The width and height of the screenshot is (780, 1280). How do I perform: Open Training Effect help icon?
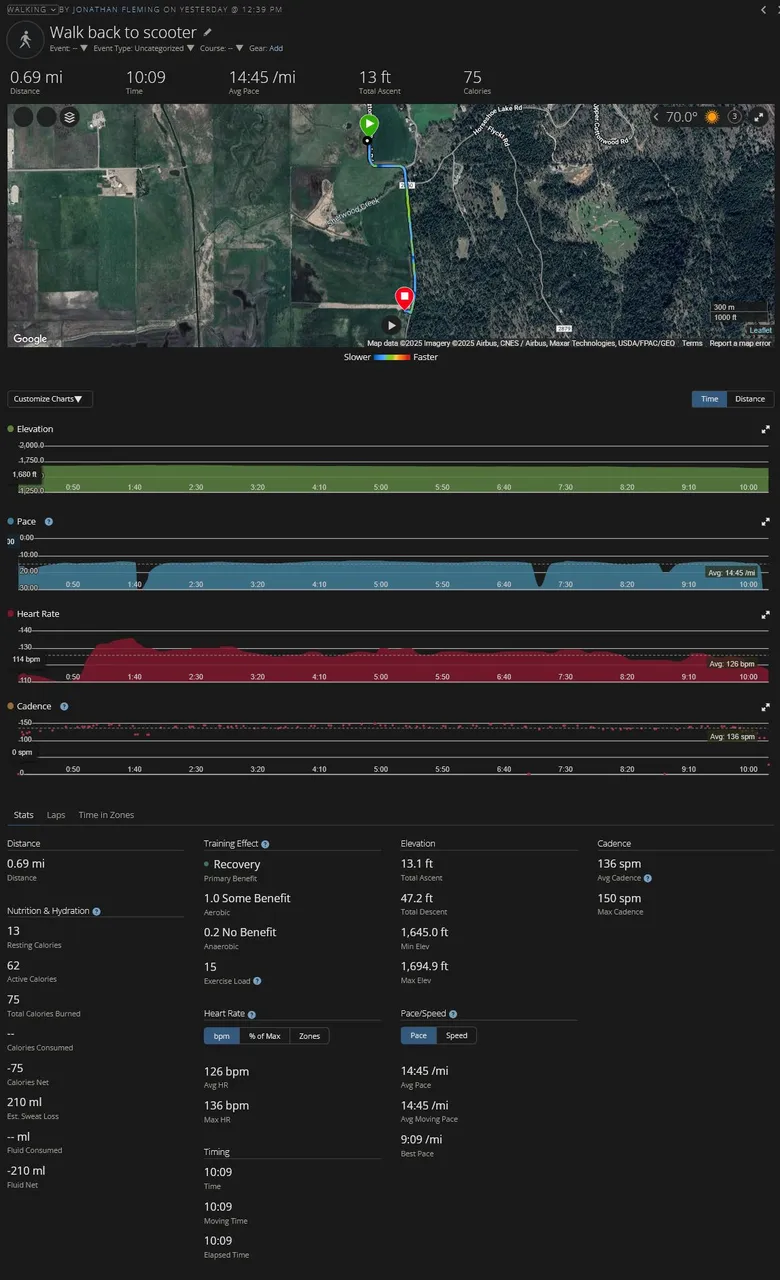(265, 844)
